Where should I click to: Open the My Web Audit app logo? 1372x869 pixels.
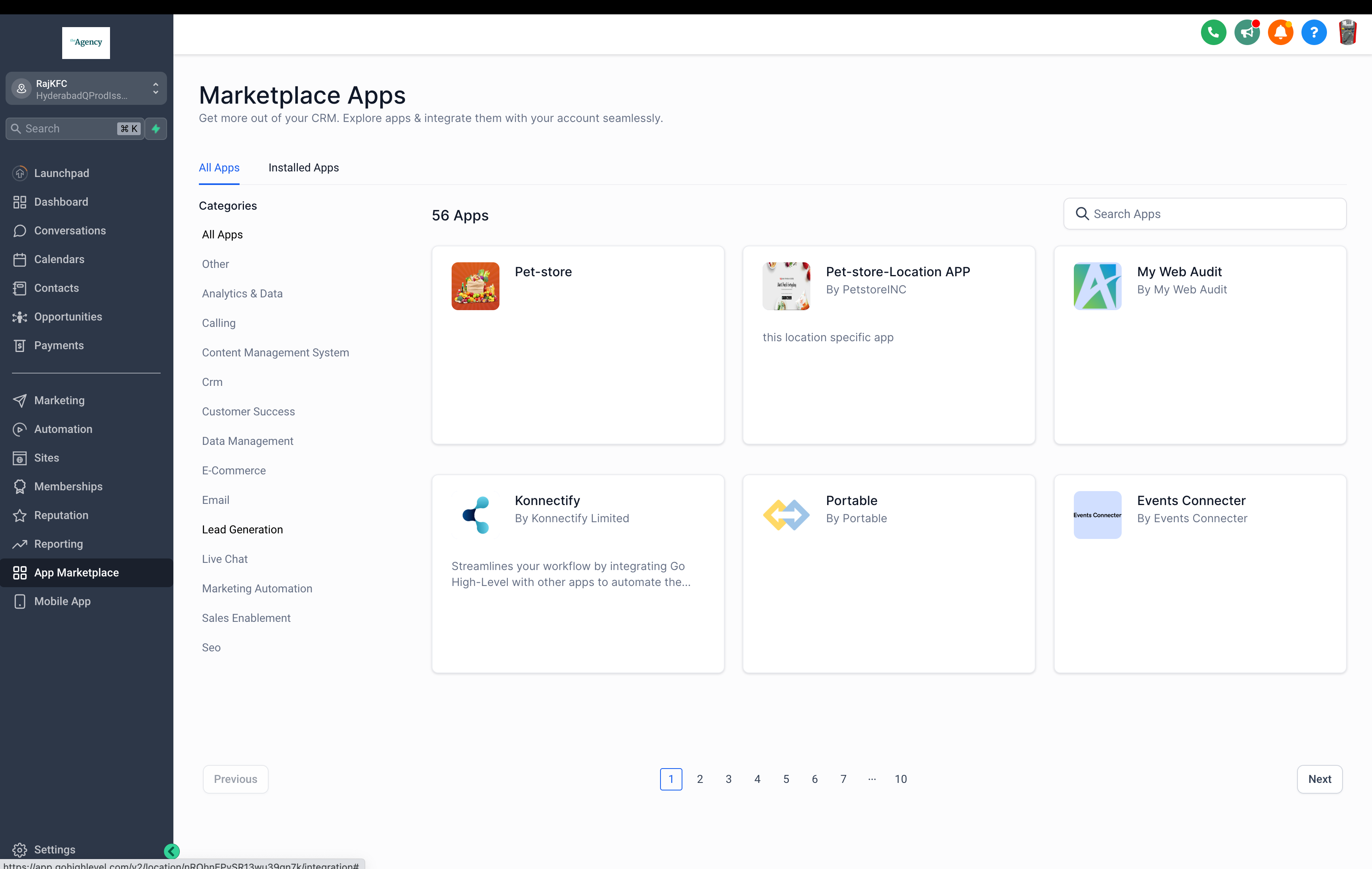coord(1097,286)
